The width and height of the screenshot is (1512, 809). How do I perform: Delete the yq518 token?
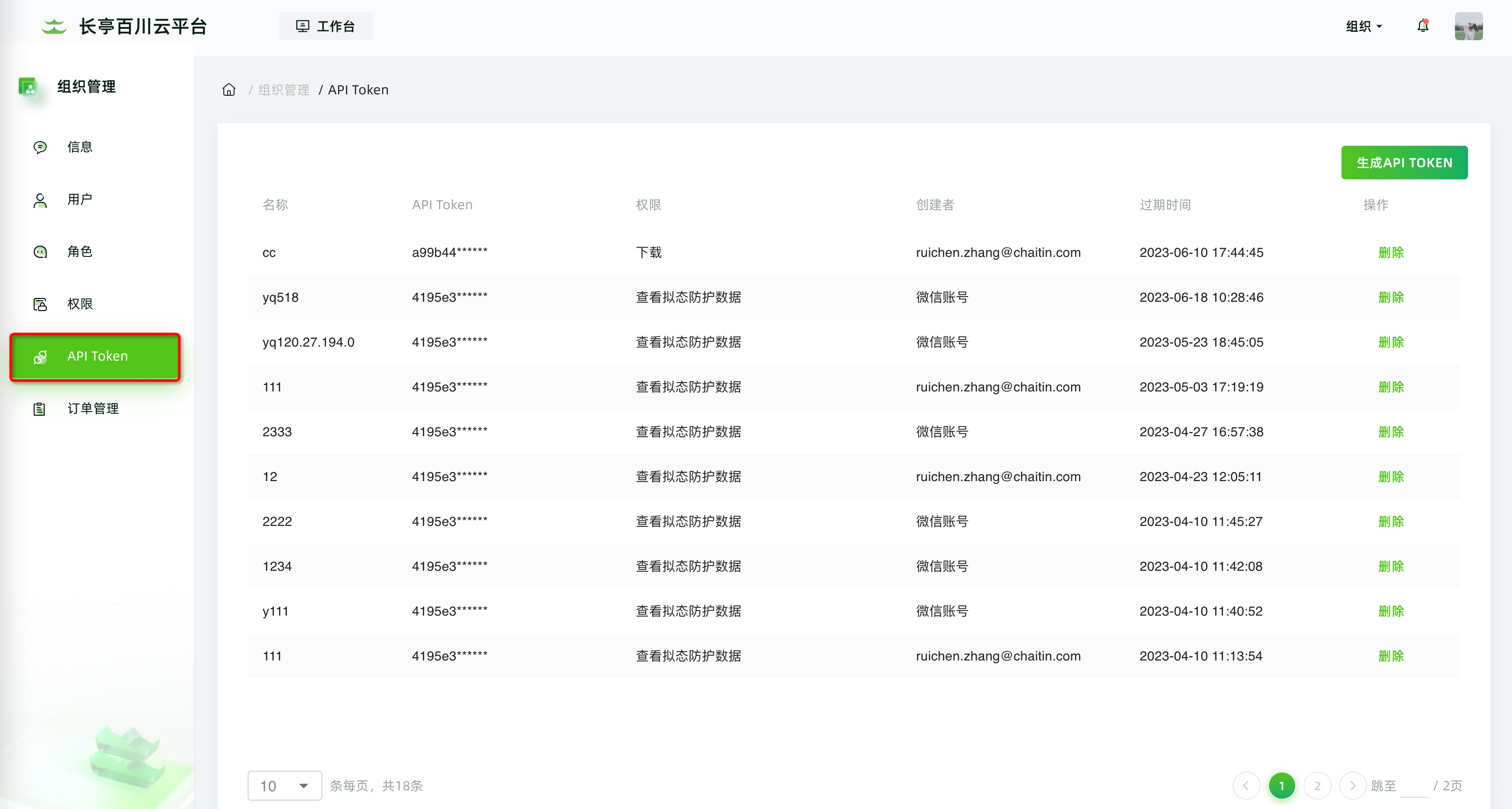[1391, 298]
